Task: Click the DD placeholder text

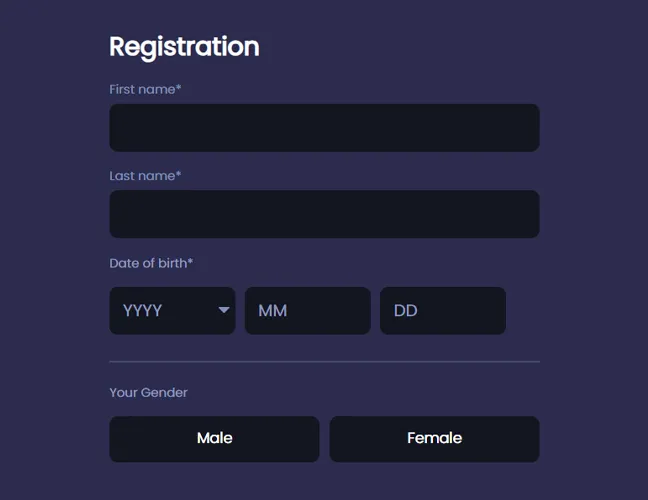Action: 405,311
